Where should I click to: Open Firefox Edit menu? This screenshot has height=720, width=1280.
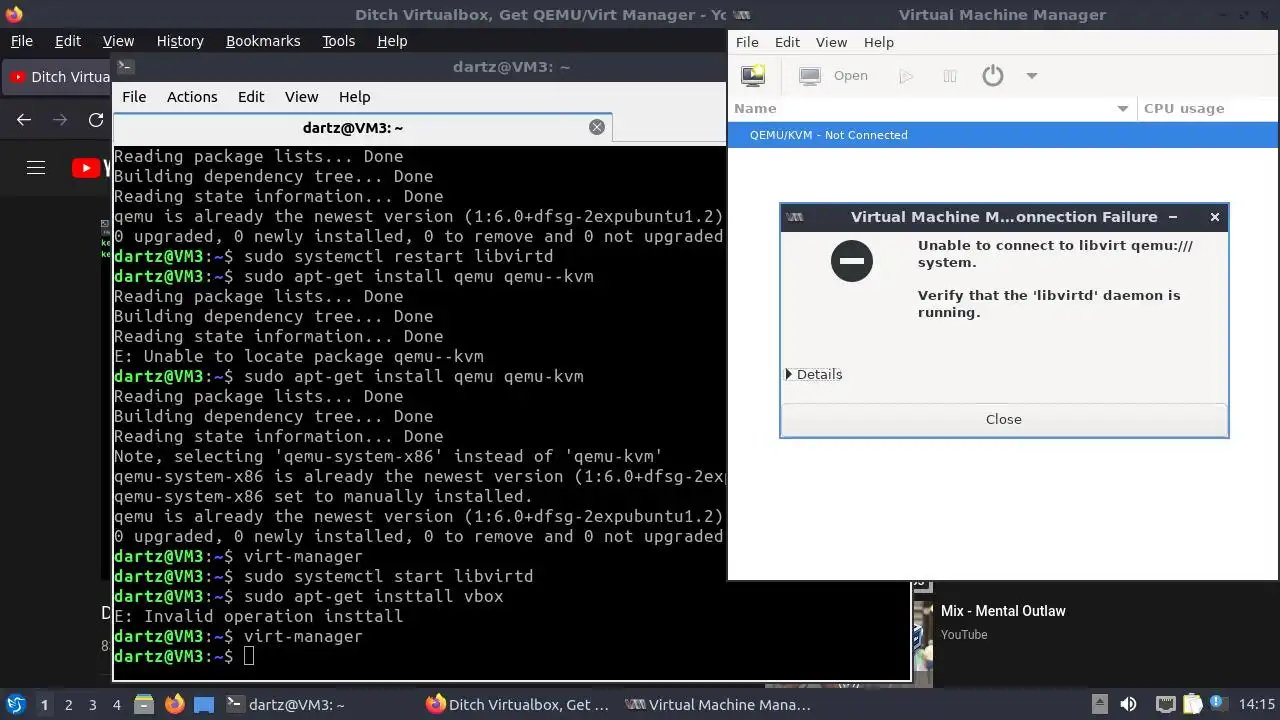(x=68, y=41)
